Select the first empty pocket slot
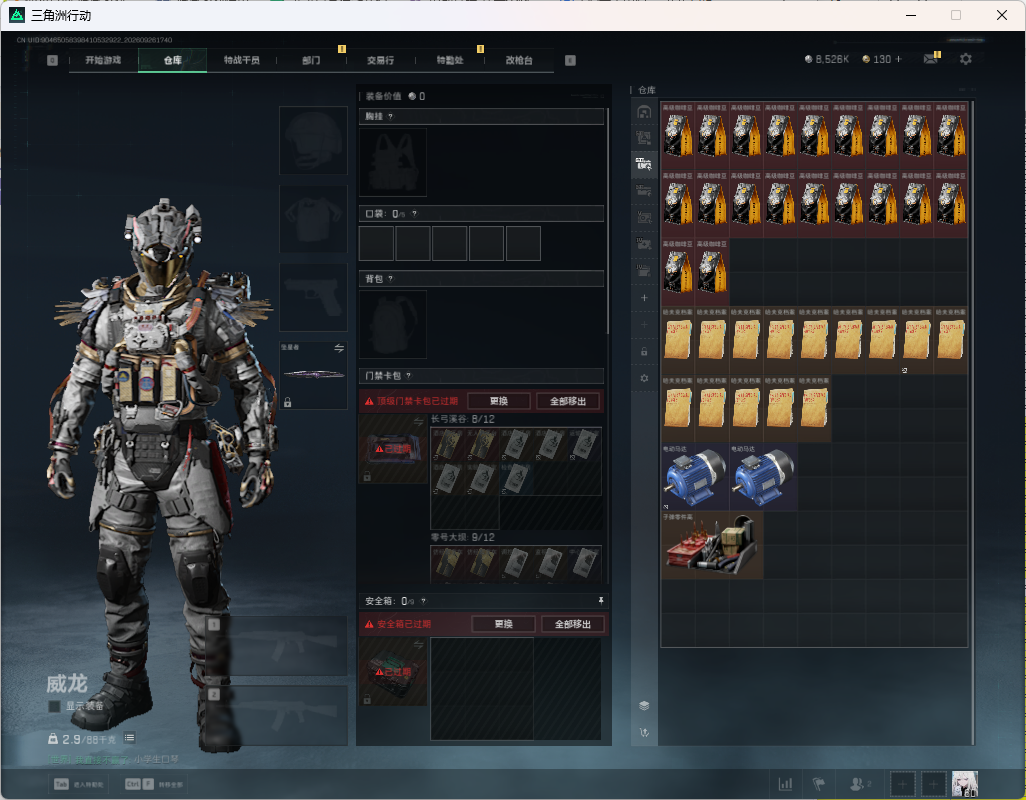This screenshot has height=800, width=1026. click(x=376, y=243)
